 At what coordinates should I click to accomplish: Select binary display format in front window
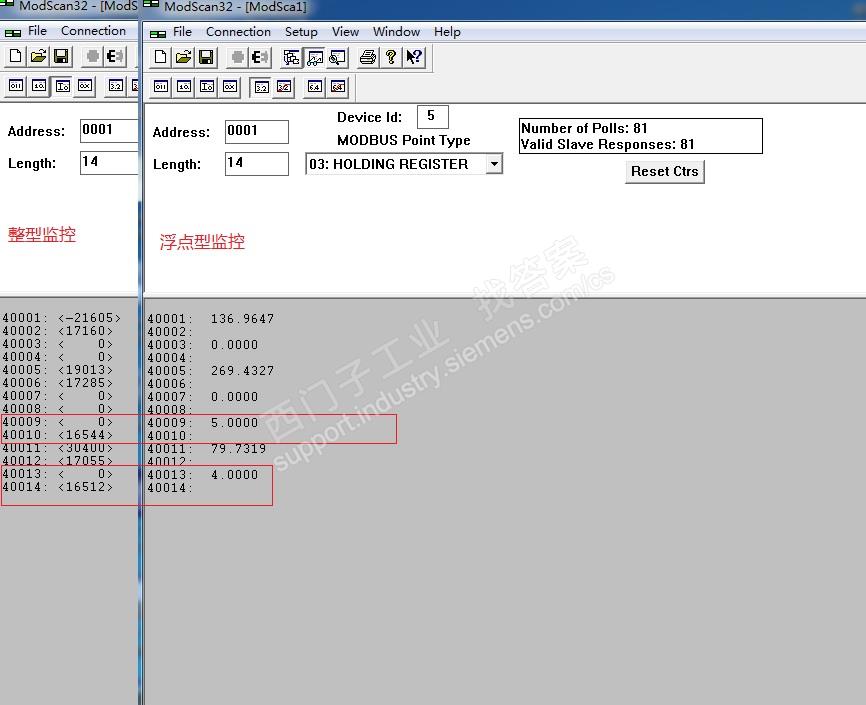161,87
